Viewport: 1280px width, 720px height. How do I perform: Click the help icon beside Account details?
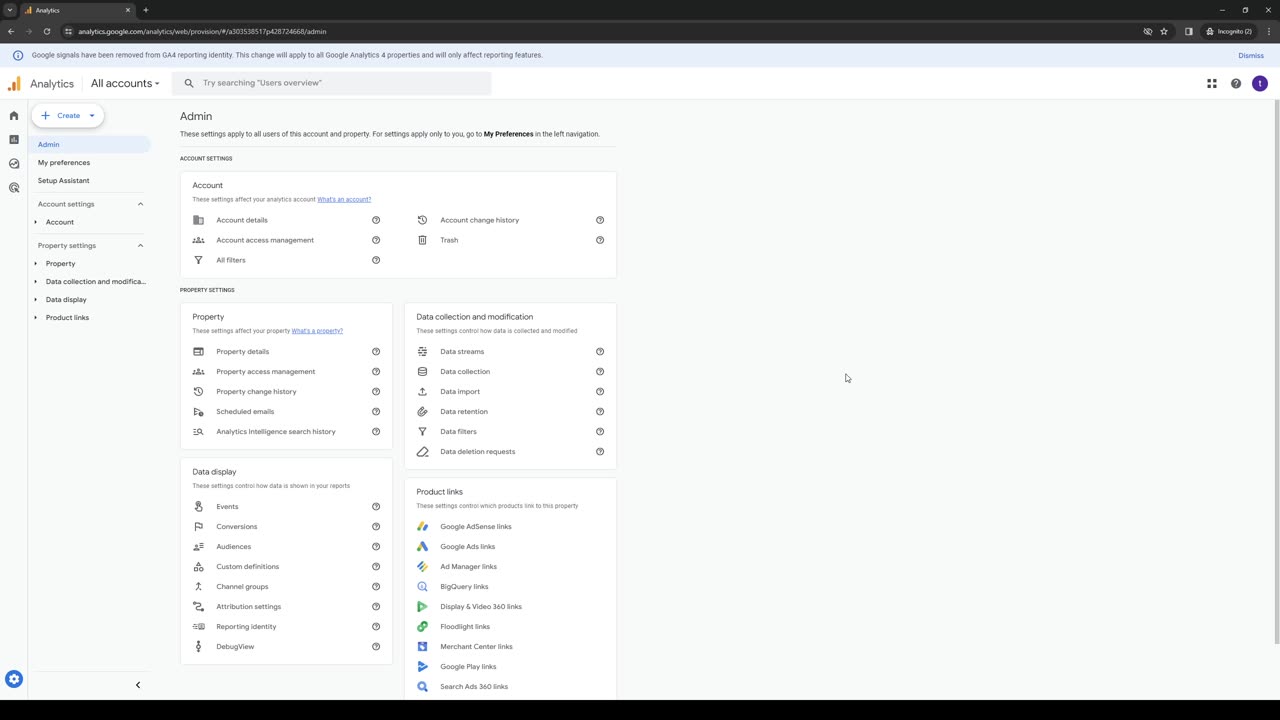pos(376,220)
